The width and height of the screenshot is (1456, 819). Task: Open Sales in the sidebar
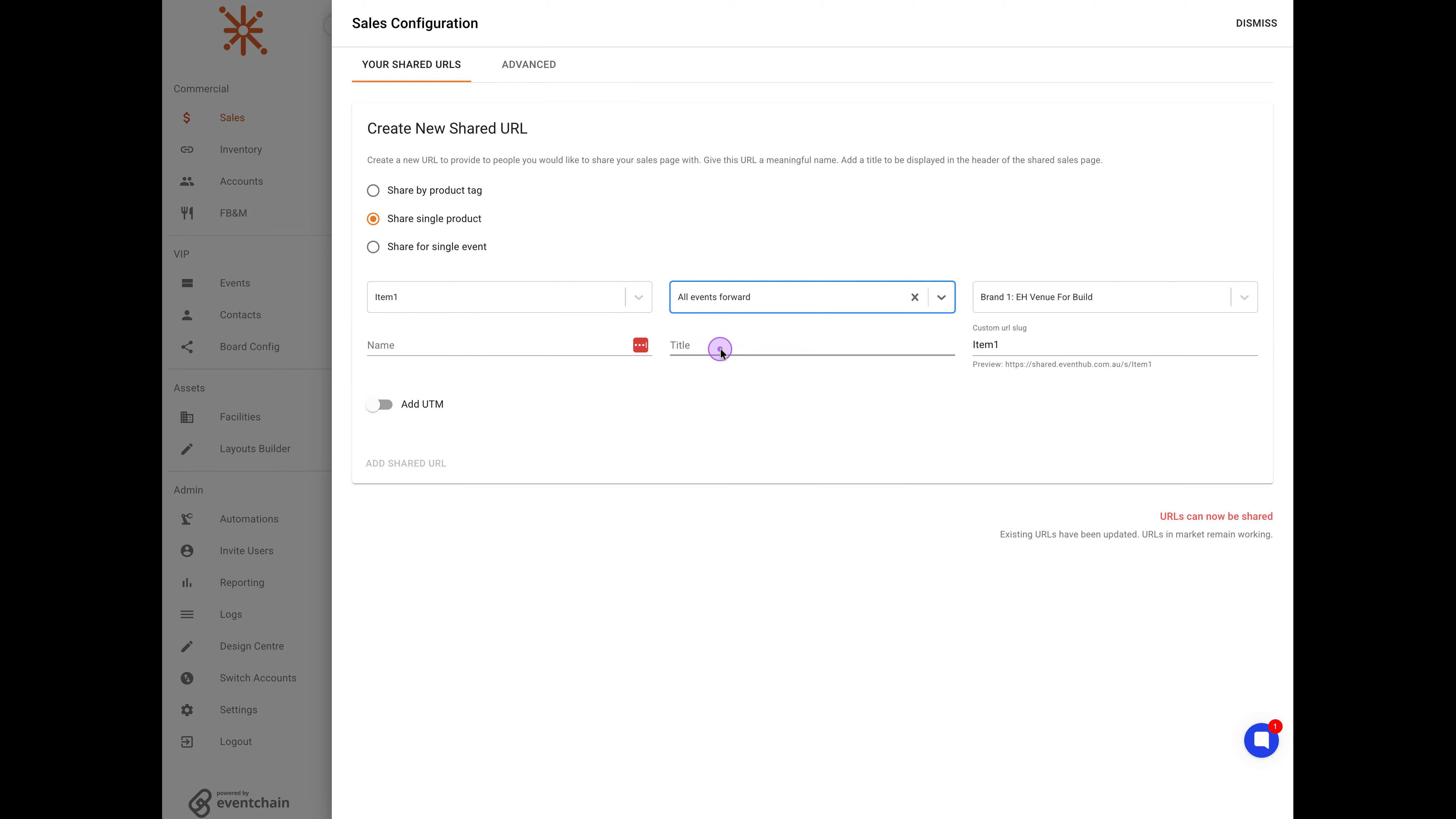click(232, 117)
